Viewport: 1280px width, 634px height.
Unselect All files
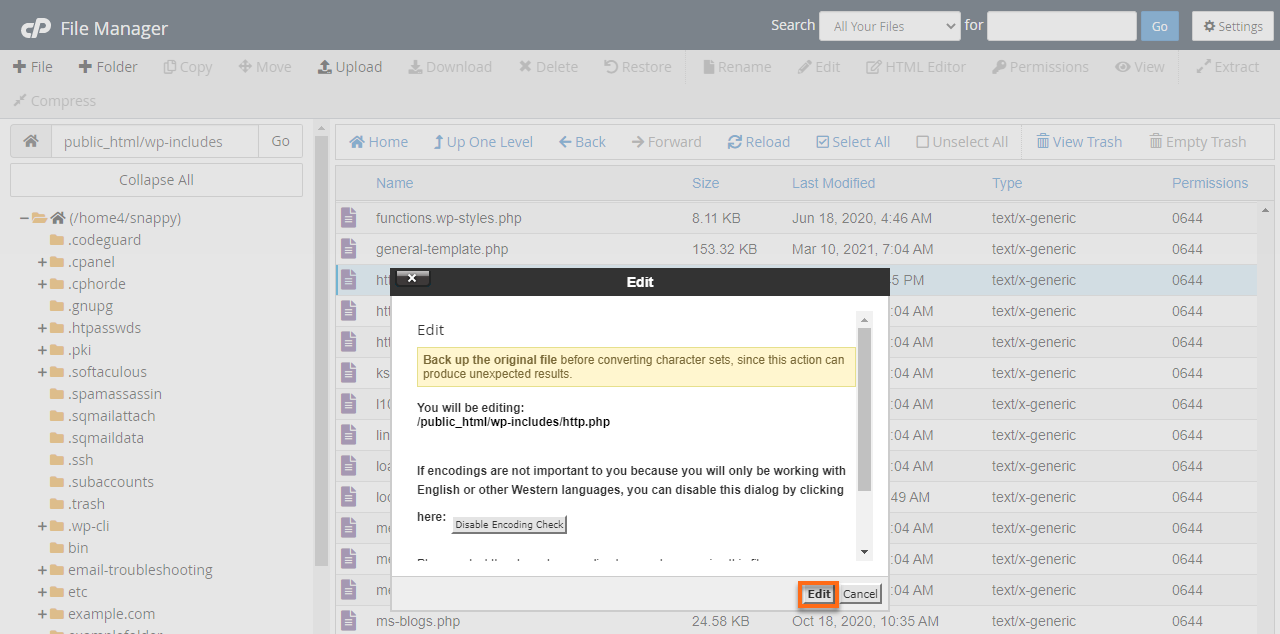click(961, 141)
